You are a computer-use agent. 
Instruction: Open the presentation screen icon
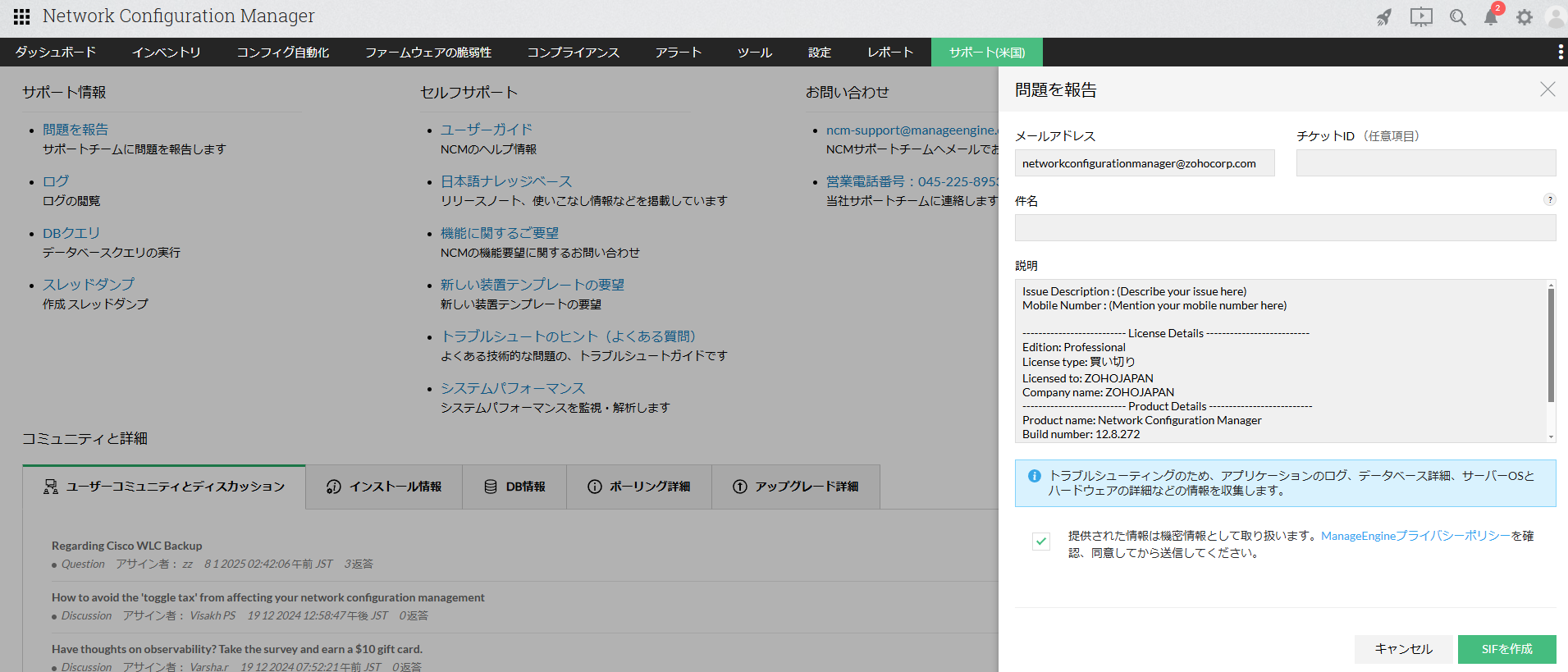coord(1421,17)
